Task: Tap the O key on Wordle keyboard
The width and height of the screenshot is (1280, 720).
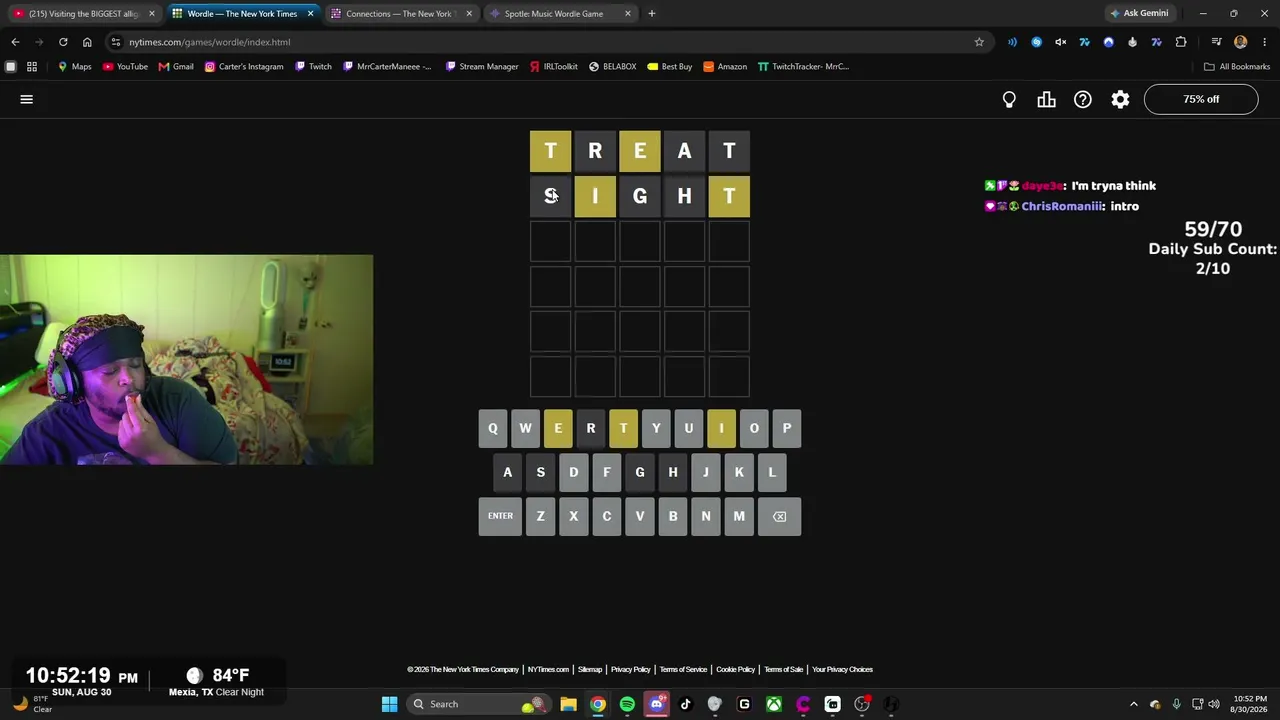Action: [754, 428]
